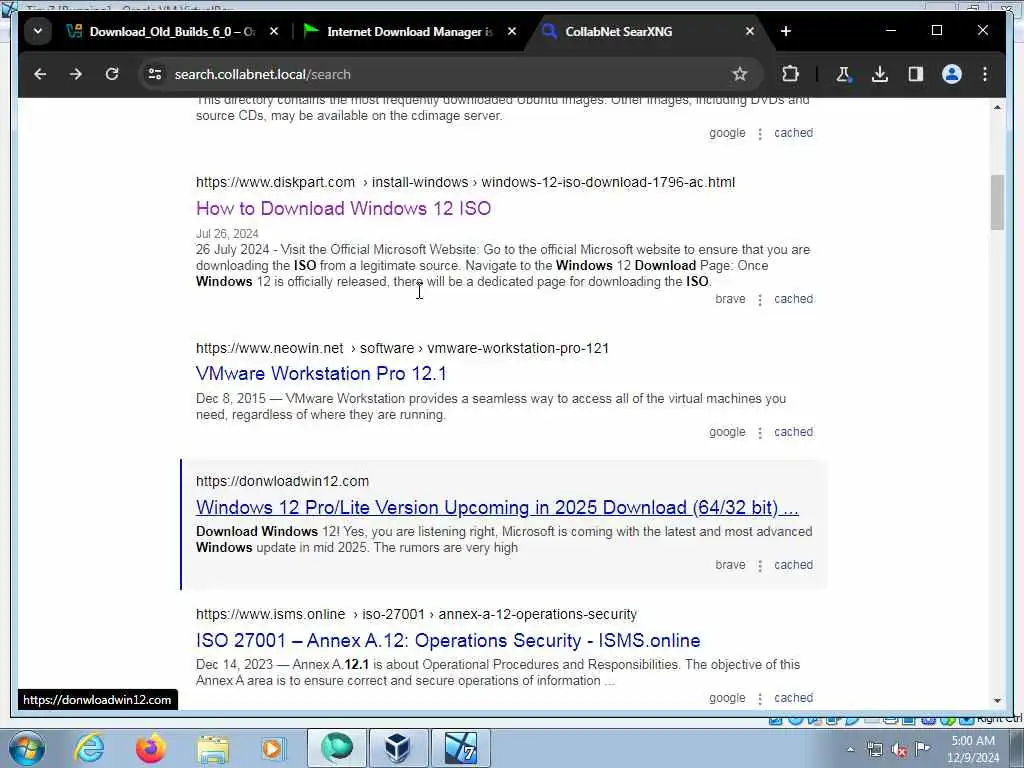
Task: Open Windows 12 Pro/Lite Version Upcoming result
Action: pos(497,507)
